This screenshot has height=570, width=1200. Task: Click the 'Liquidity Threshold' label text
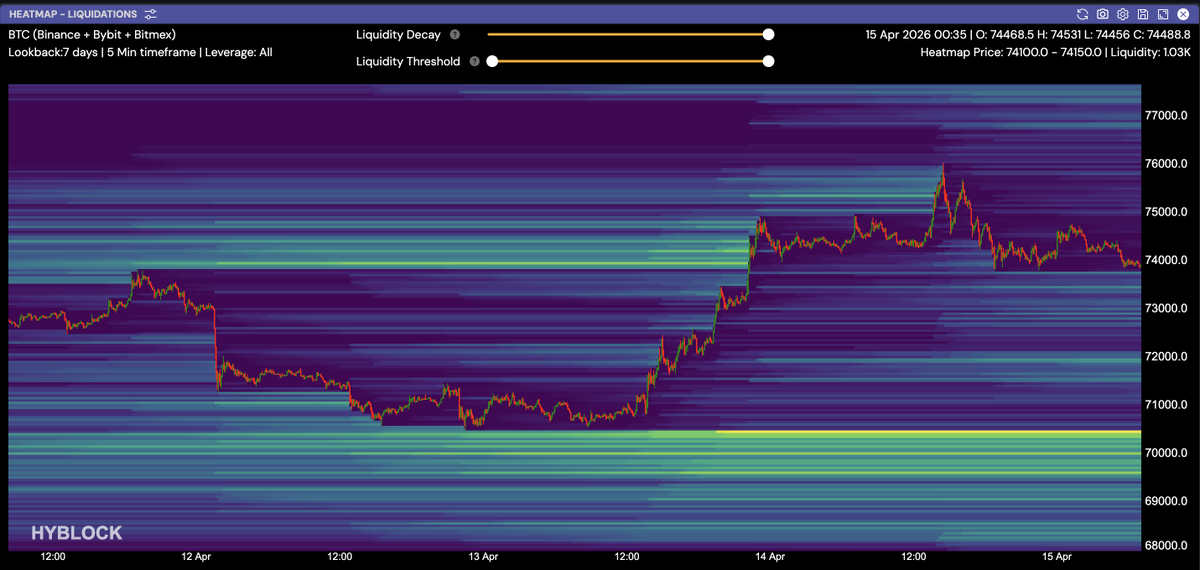coord(408,61)
